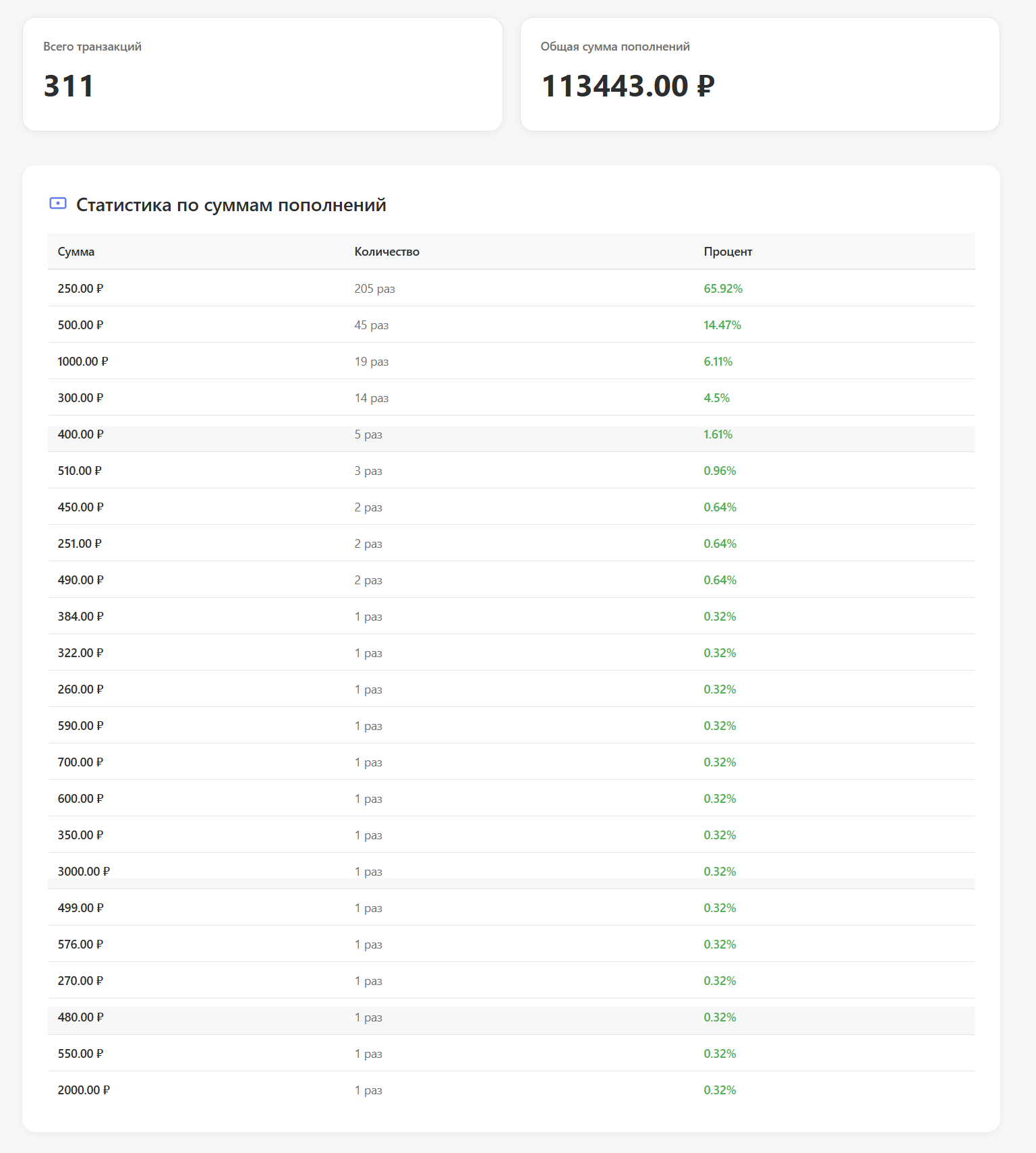1036x1153 pixels.
Task: Click the 205 раз count cell
Action: coord(374,289)
